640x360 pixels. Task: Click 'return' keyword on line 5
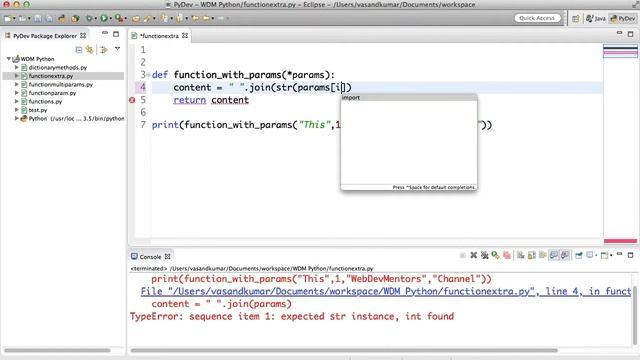[x=189, y=100]
